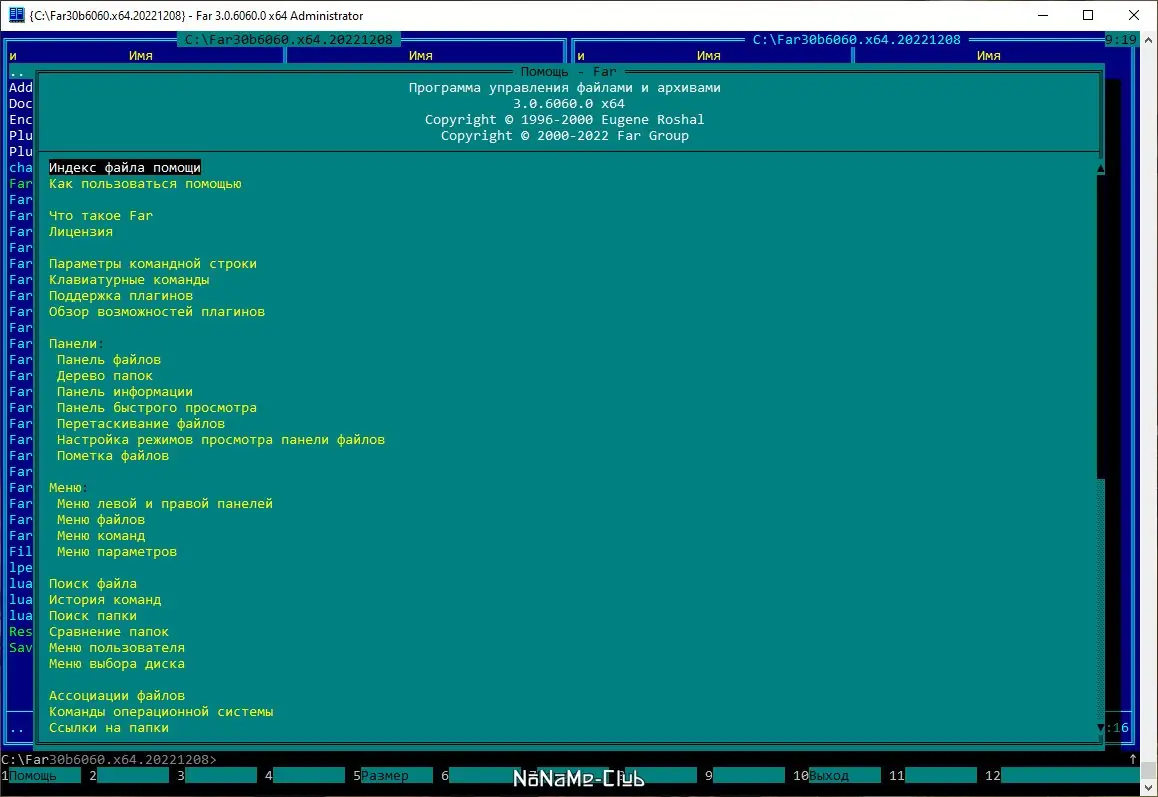The image size is (1158, 797).
Task: Open 'Команды операционной системы' help topic
Action: click(x=161, y=712)
